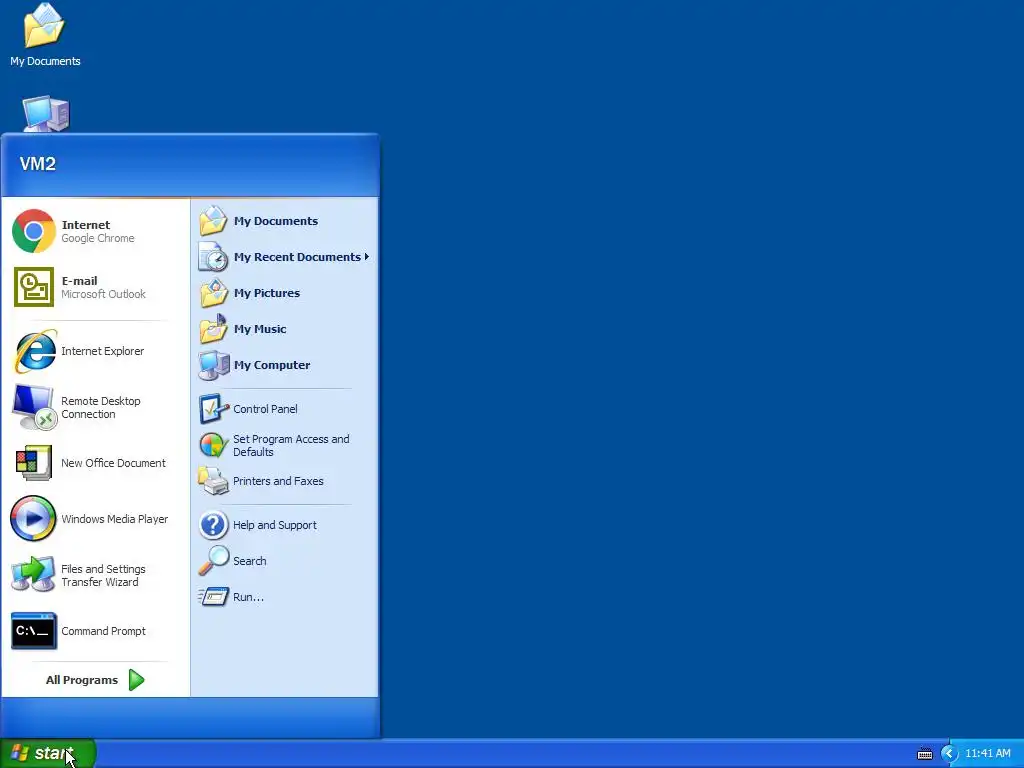The image size is (1024, 768).
Task: Click the My Recent Documents clock icon
Action: (x=213, y=257)
